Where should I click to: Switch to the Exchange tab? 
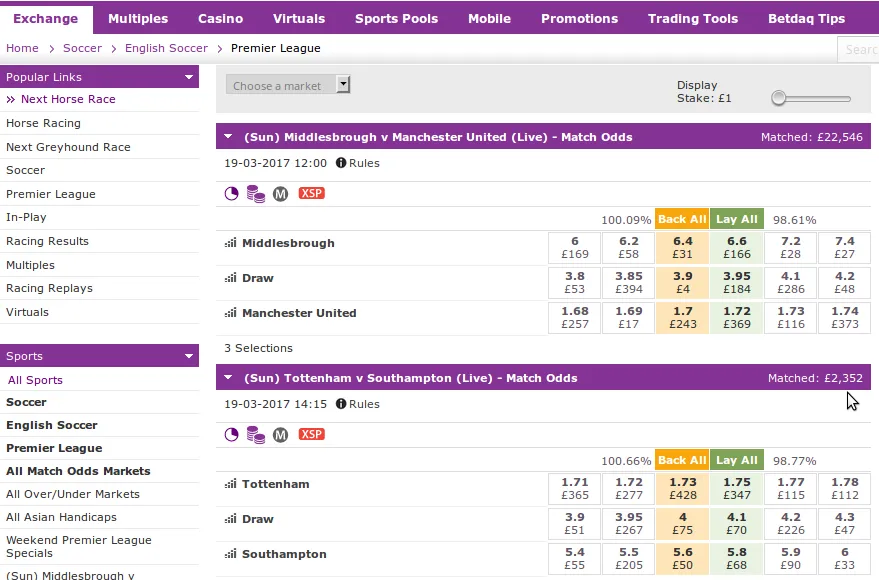[46, 19]
